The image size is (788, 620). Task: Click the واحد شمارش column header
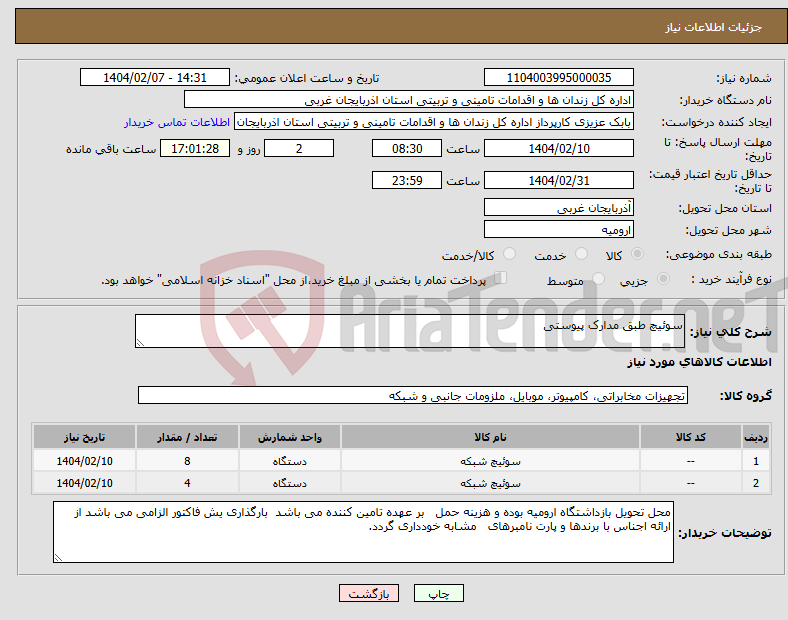(x=289, y=437)
